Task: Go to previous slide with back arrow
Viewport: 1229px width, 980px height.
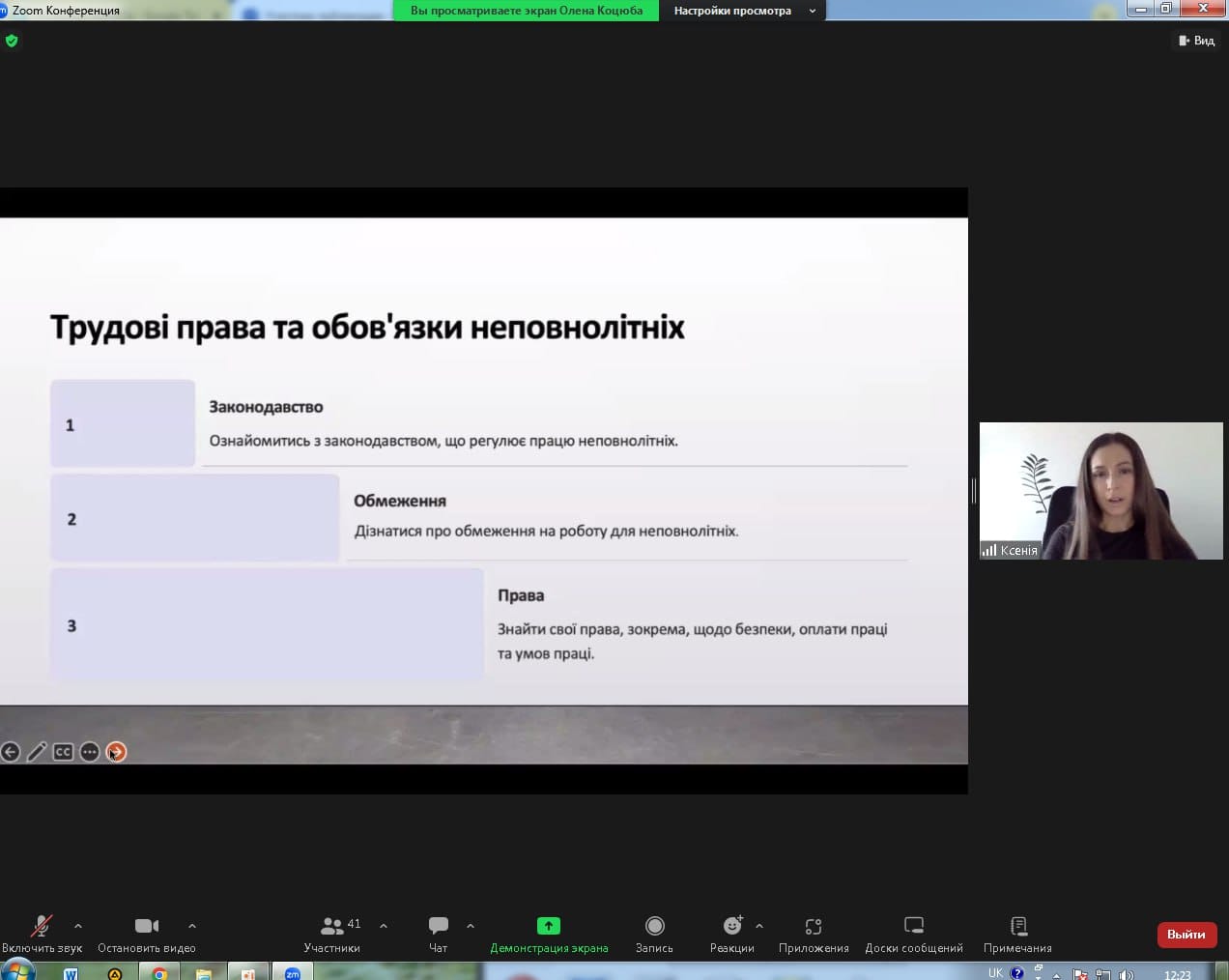Action: 11,752
